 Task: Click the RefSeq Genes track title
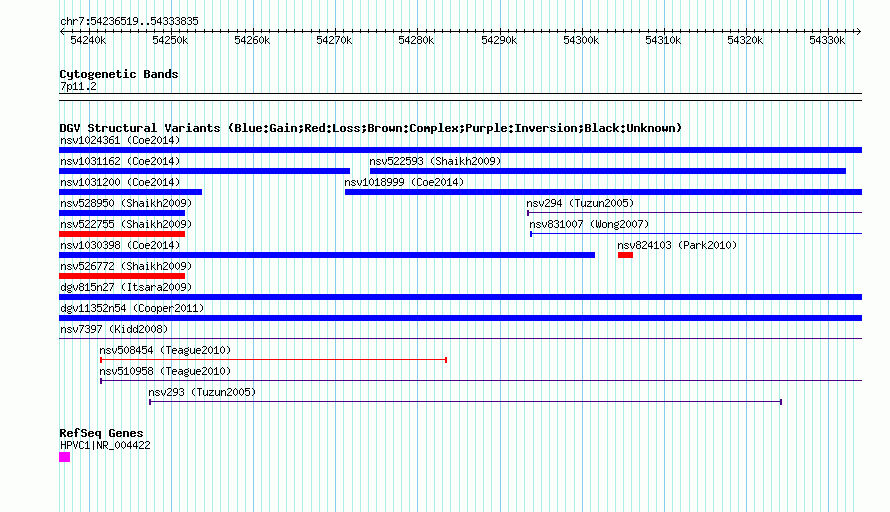click(101, 433)
